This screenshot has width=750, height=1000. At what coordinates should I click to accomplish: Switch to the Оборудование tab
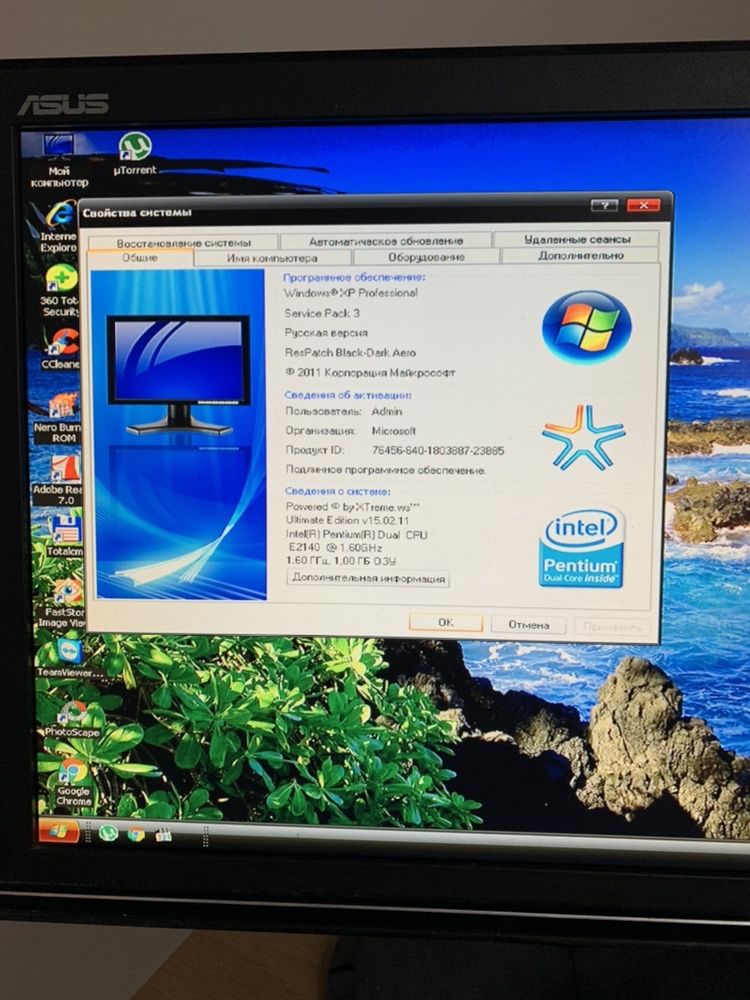coord(426,256)
